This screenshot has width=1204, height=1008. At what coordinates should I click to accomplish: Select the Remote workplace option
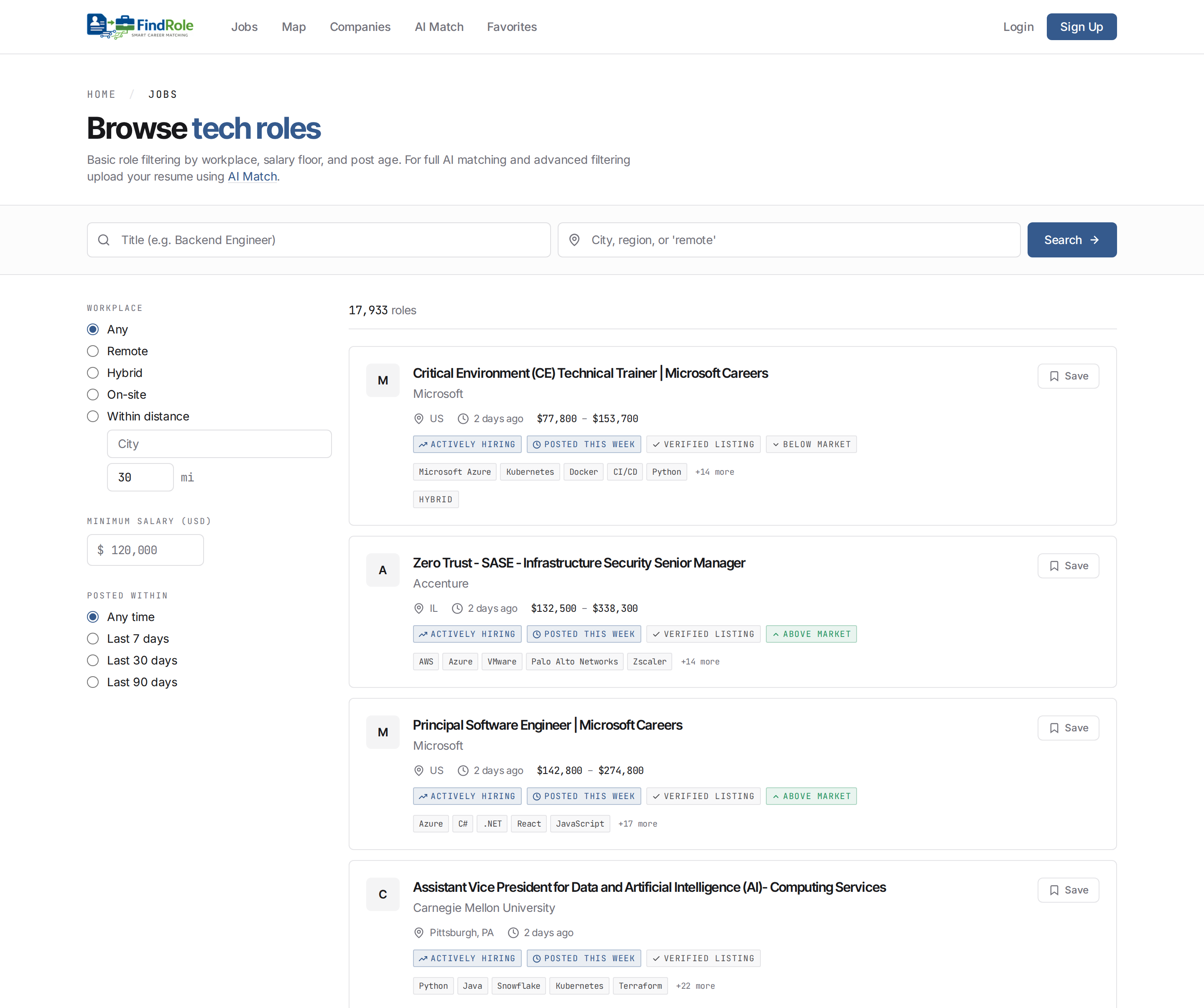click(93, 351)
